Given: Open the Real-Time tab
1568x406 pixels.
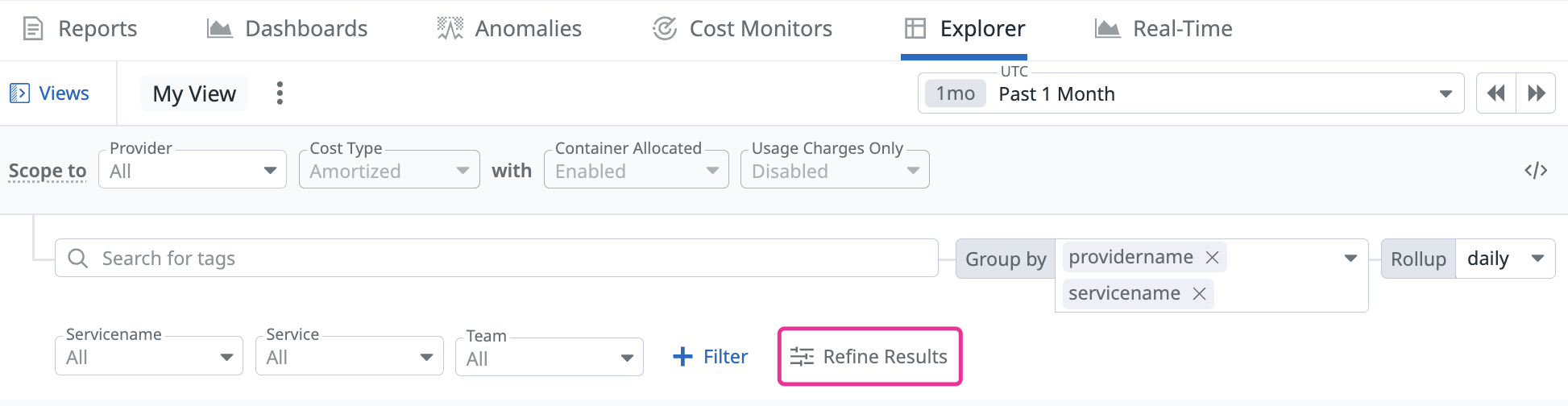Looking at the screenshot, I should (1164, 29).
